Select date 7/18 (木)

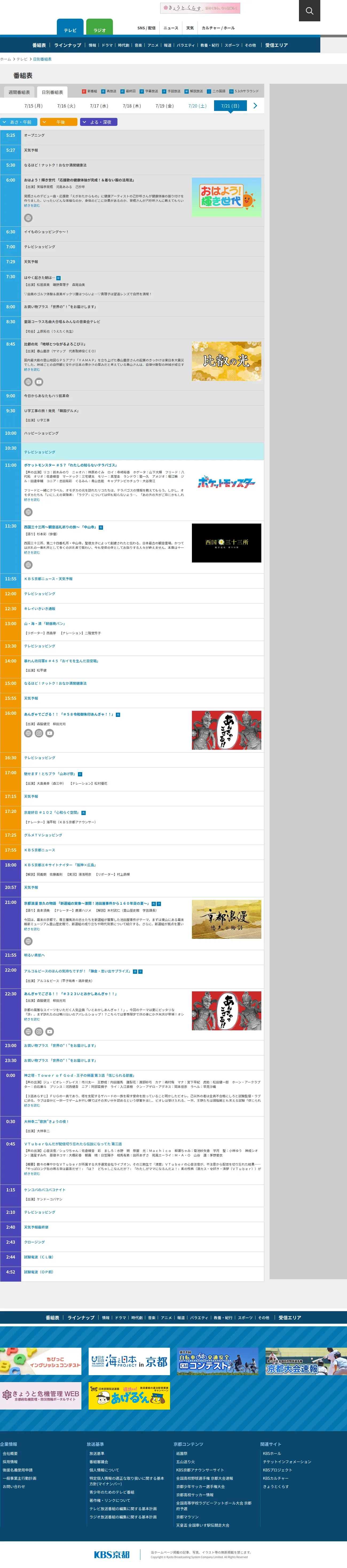pos(132,106)
